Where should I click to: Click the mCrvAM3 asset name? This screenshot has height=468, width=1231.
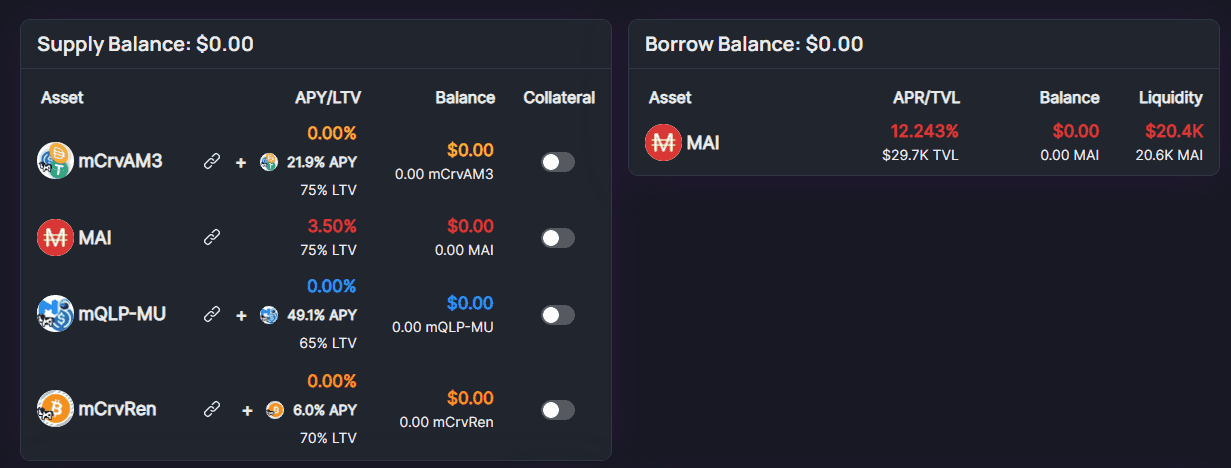click(x=120, y=162)
